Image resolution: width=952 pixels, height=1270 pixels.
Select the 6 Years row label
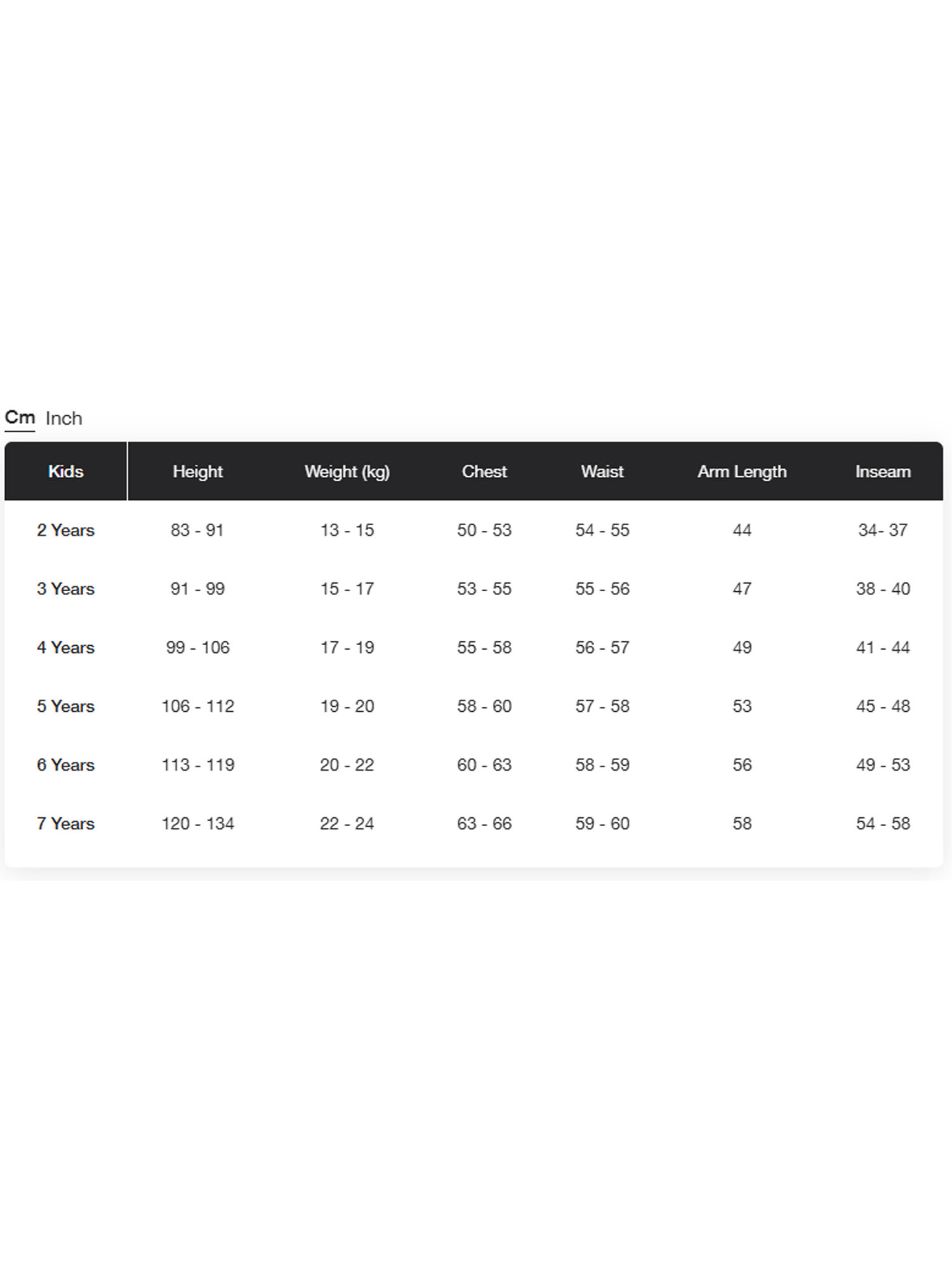click(x=65, y=765)
